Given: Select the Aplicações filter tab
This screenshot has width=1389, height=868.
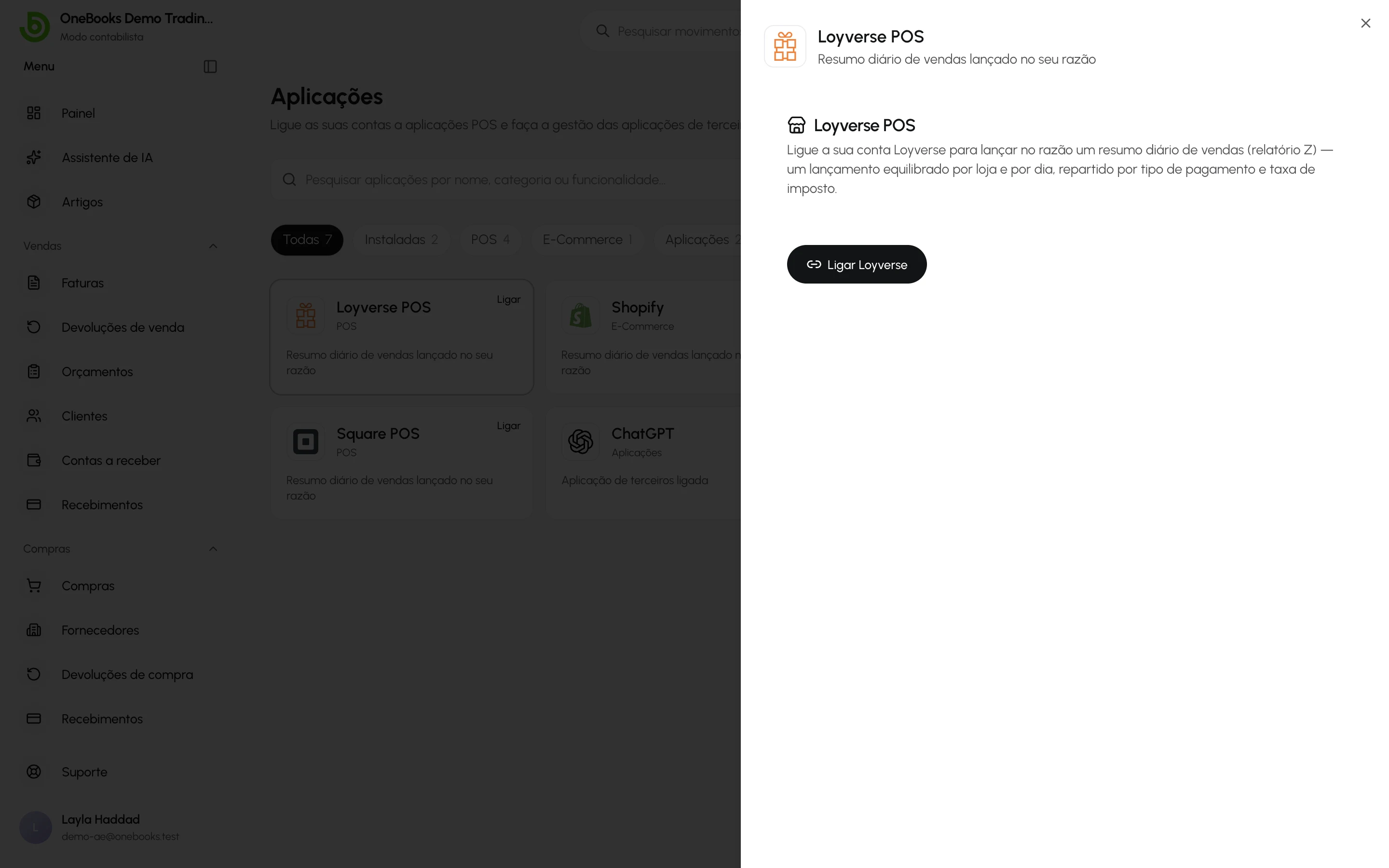Looking at the screenshot, I should coord(697,239).
